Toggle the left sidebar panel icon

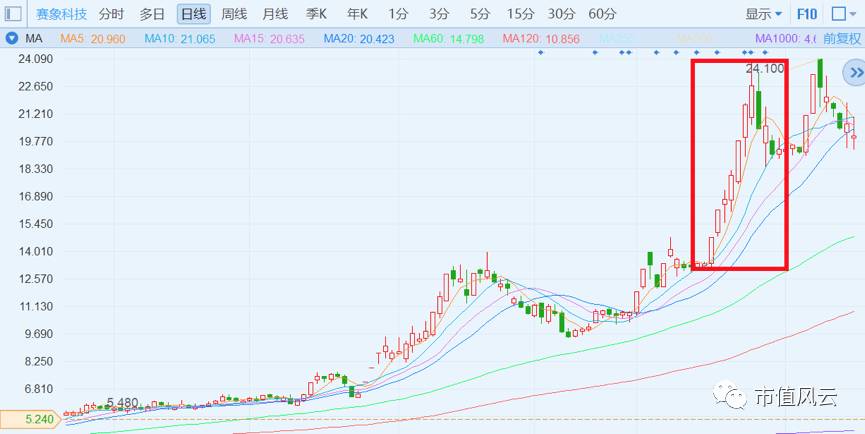point(13,13)
